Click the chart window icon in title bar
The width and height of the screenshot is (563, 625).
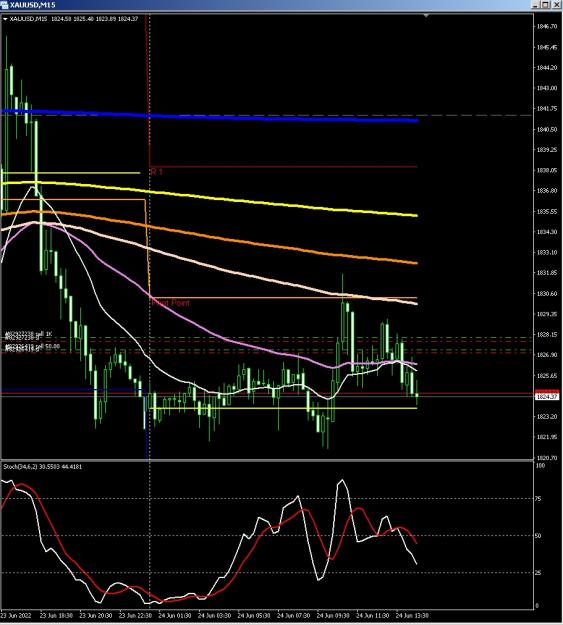(x=4, y=4)
